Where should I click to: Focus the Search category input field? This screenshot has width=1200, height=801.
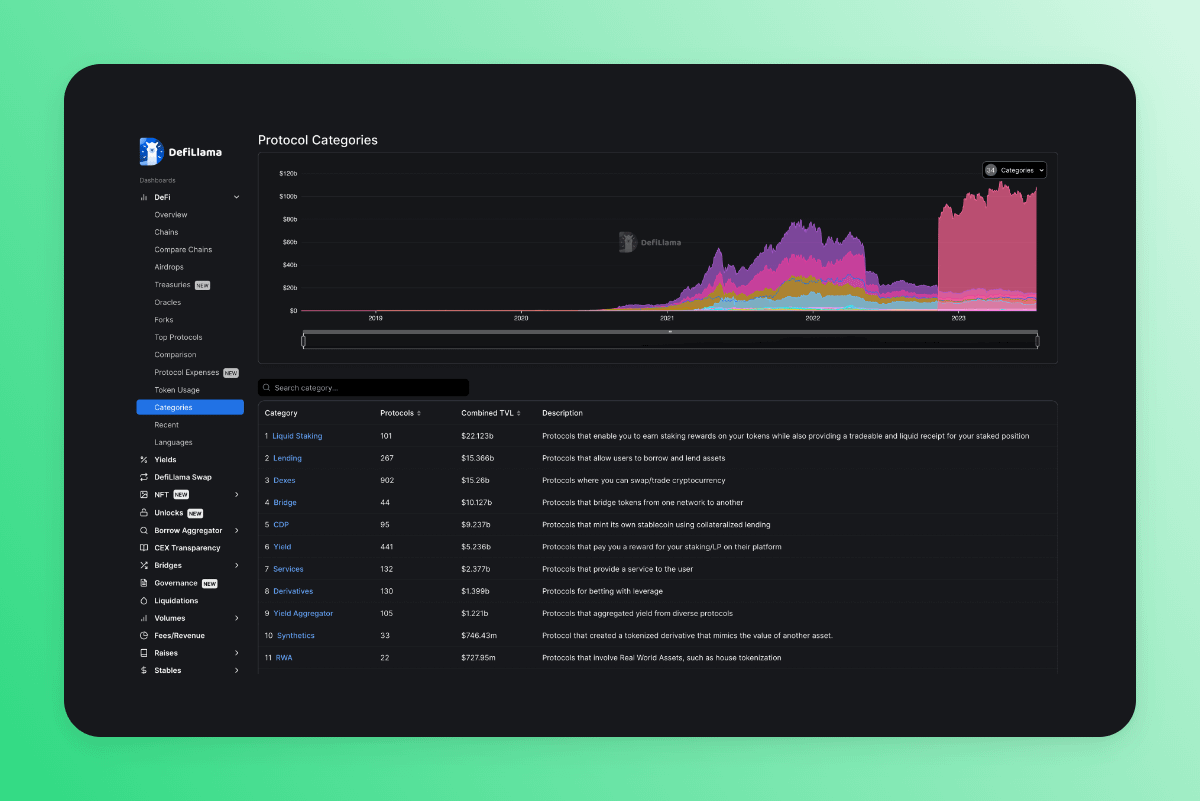[364, 388]
